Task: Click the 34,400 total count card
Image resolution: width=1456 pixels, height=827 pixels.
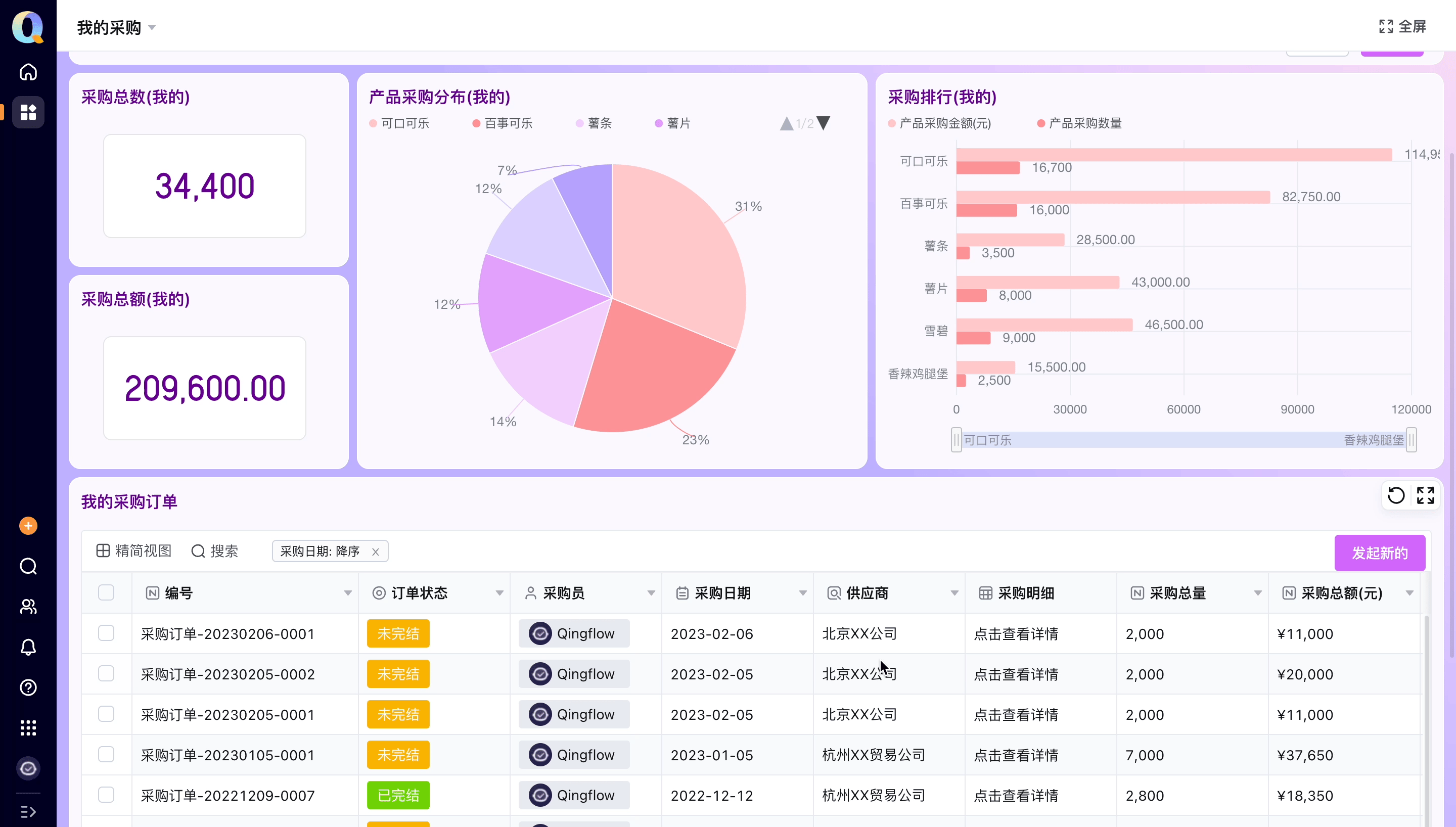Action: [x=204, y=186]
